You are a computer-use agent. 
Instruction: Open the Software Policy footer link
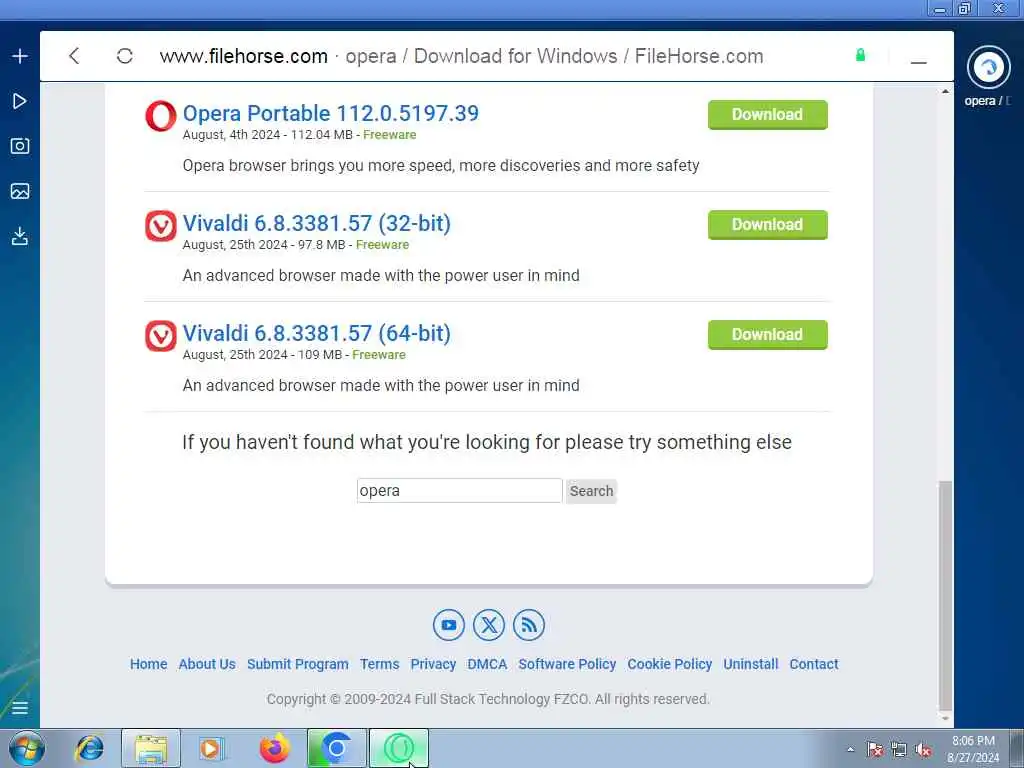(567, 664)
